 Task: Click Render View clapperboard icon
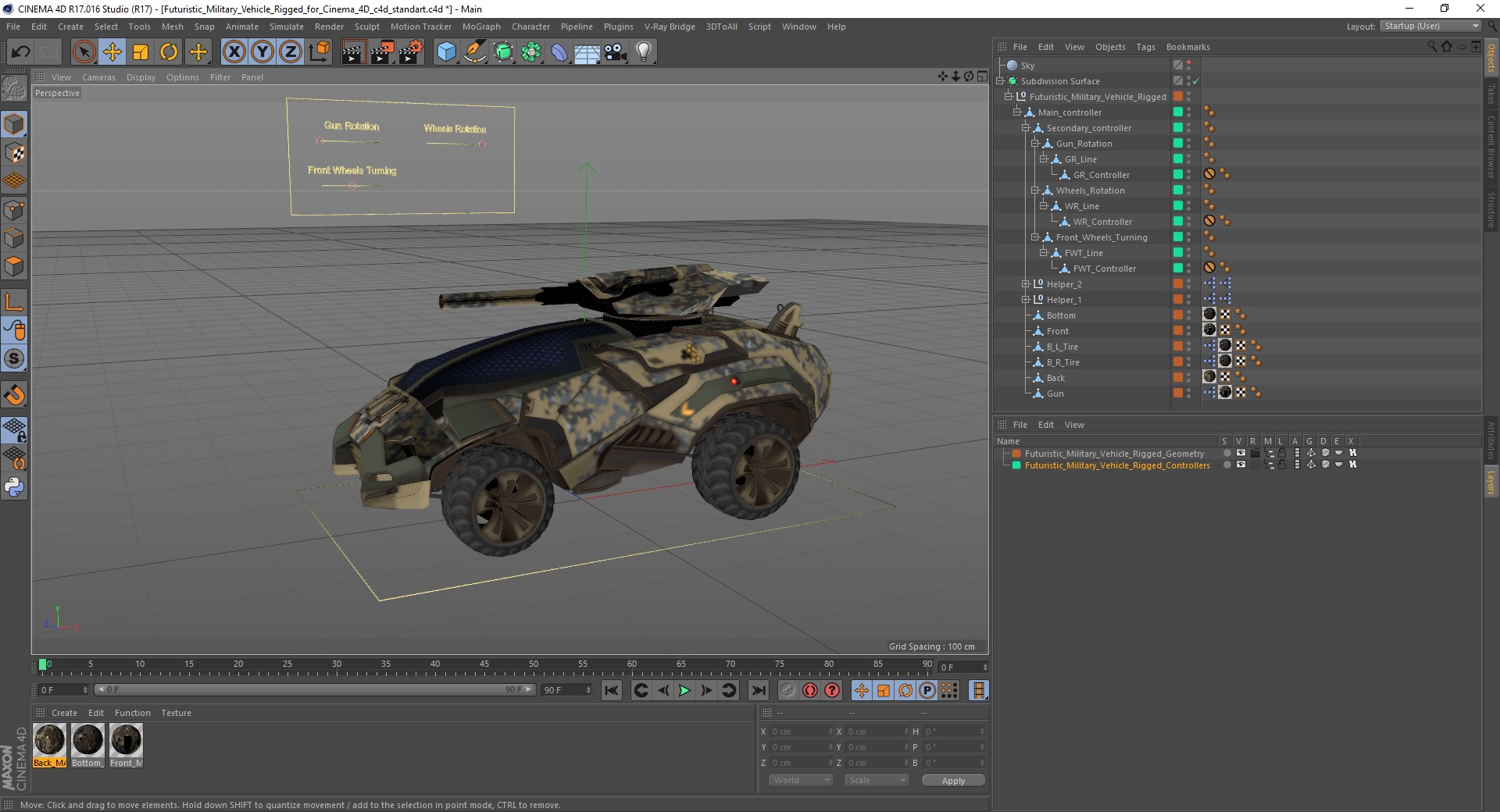click(x=353, y=52)
